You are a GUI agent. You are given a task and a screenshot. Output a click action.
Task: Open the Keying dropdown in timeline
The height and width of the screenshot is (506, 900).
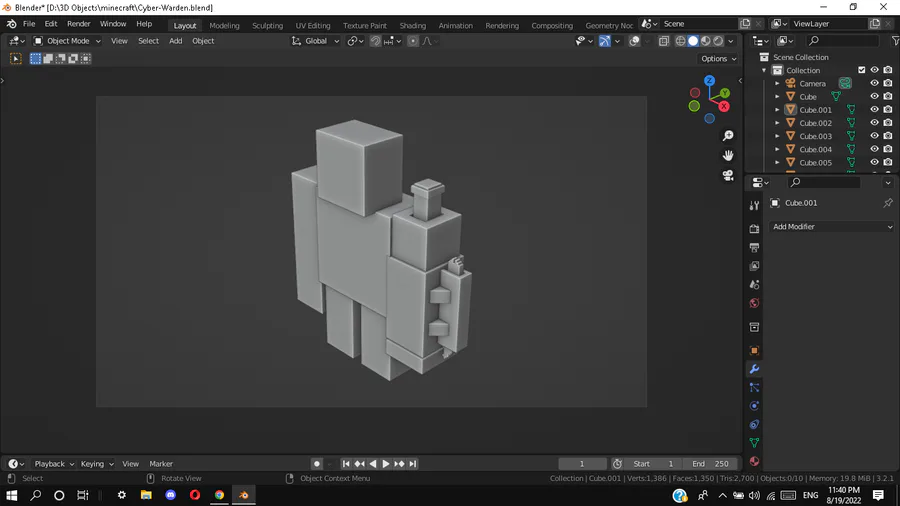click(97, 464)
